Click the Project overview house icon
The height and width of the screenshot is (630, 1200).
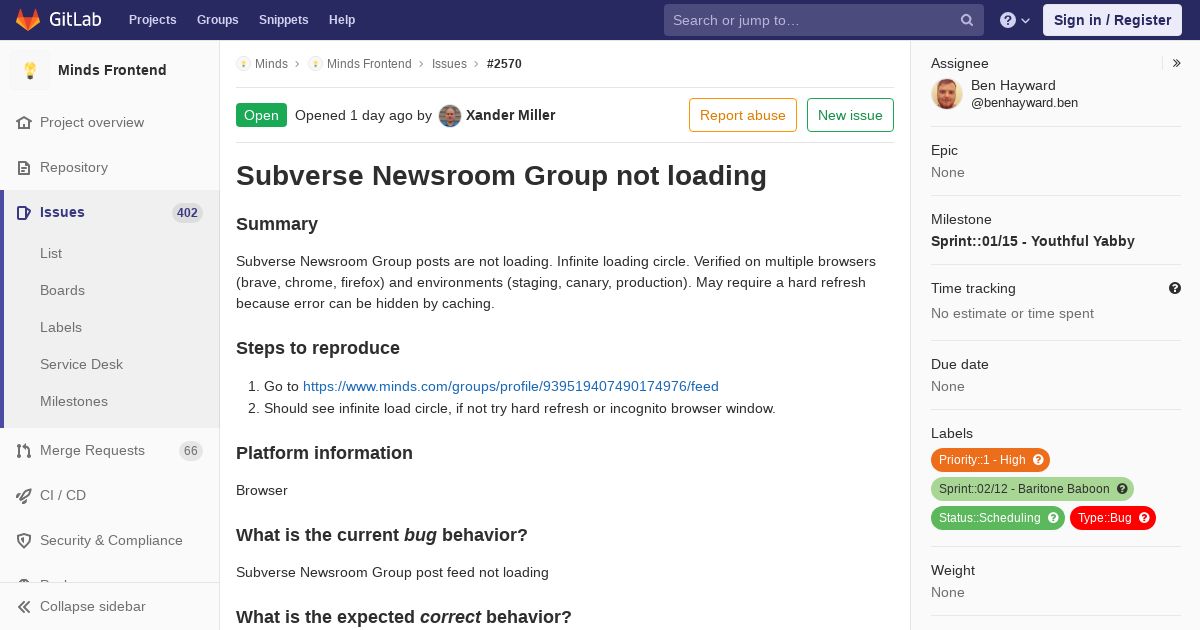tap(24, 122)
